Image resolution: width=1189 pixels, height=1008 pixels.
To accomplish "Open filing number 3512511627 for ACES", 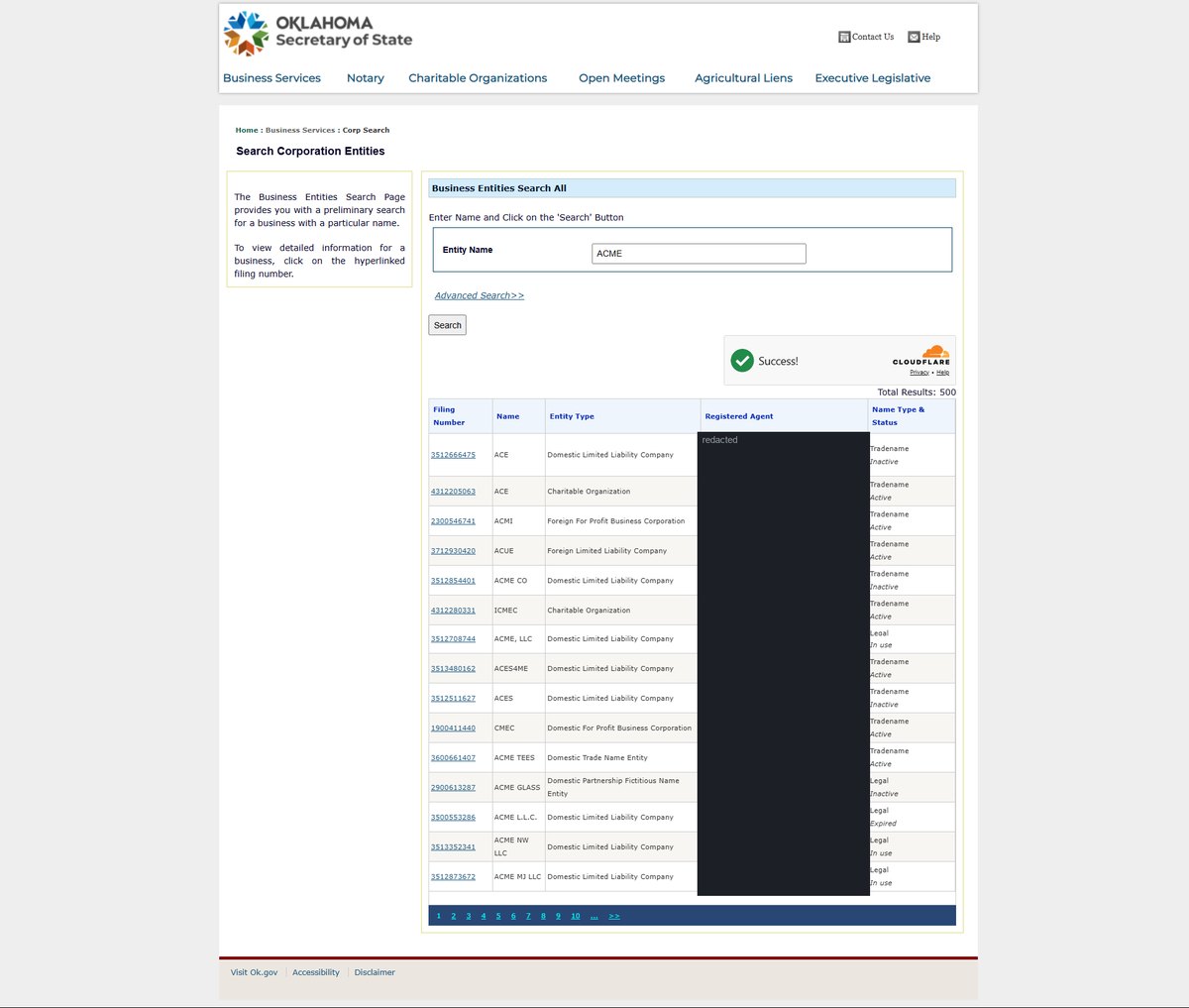I will tap(453, 699).
